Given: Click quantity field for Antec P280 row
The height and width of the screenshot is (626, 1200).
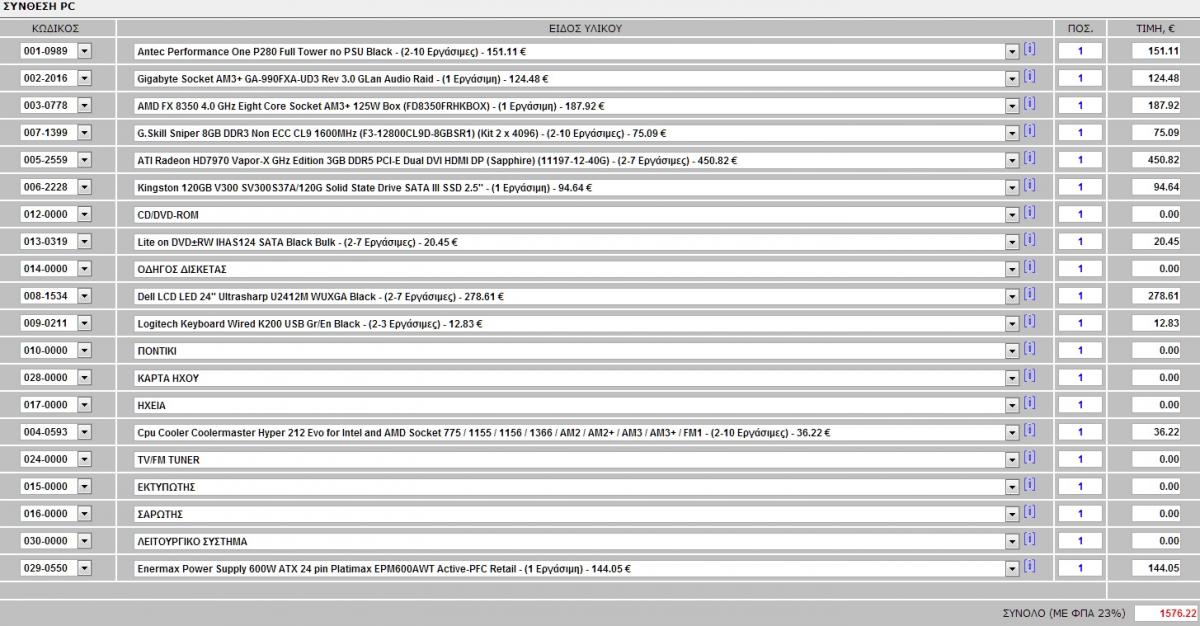Looking at the screenshot, I should point(1081,51).
